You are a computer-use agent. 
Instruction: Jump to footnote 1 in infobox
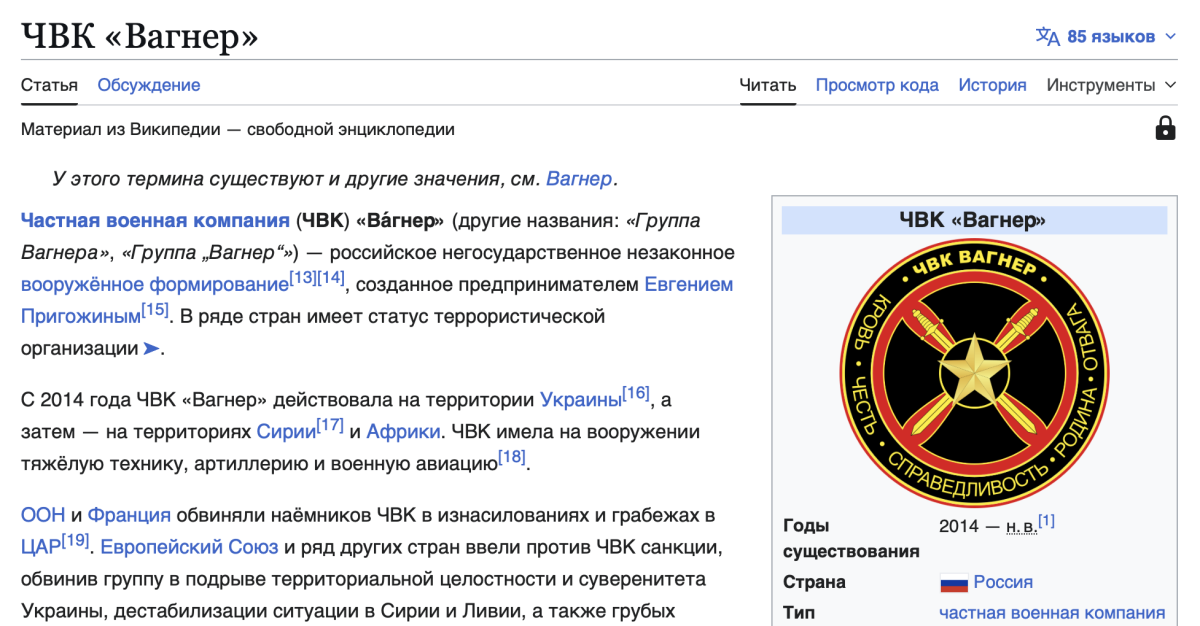1047,521
